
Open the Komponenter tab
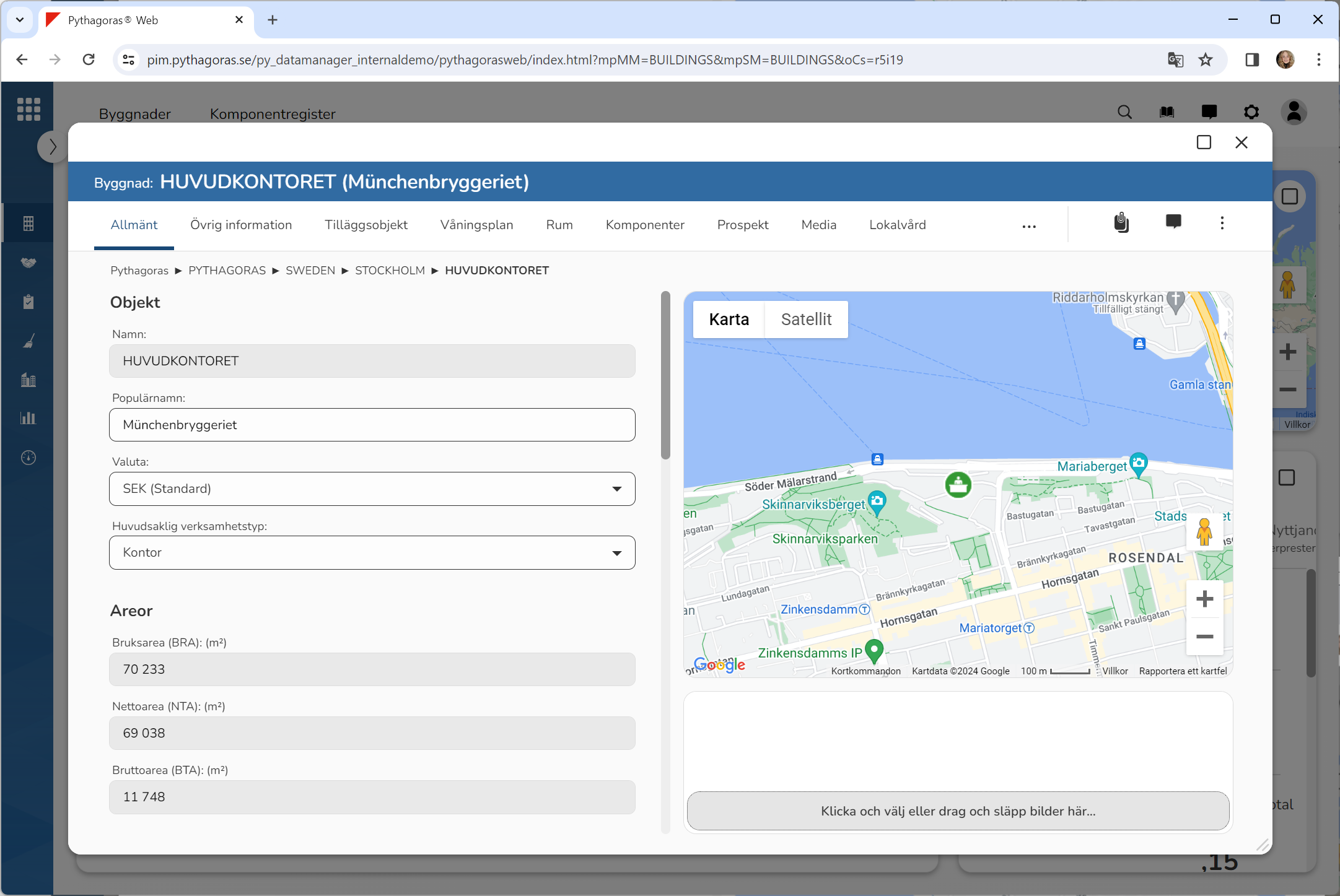point(645,225)
